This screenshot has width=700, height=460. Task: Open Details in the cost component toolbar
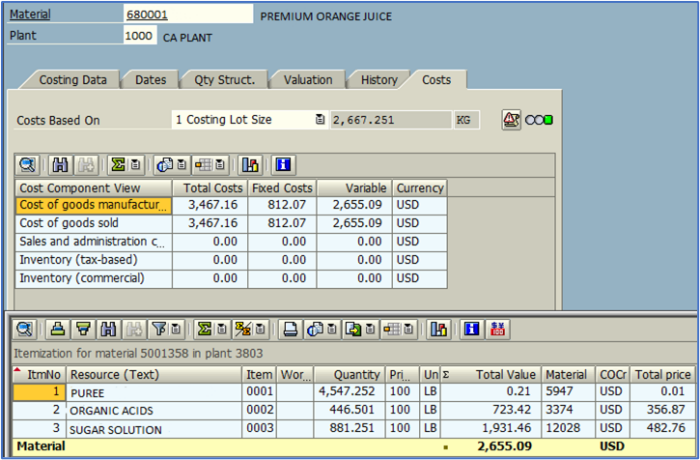point(27,165)
